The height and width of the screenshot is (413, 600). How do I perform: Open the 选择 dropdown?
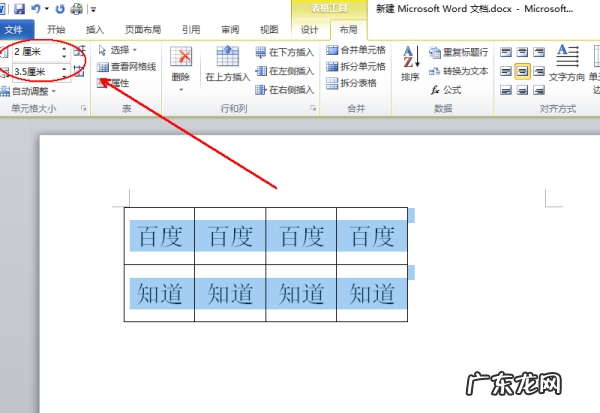point(117,50)
